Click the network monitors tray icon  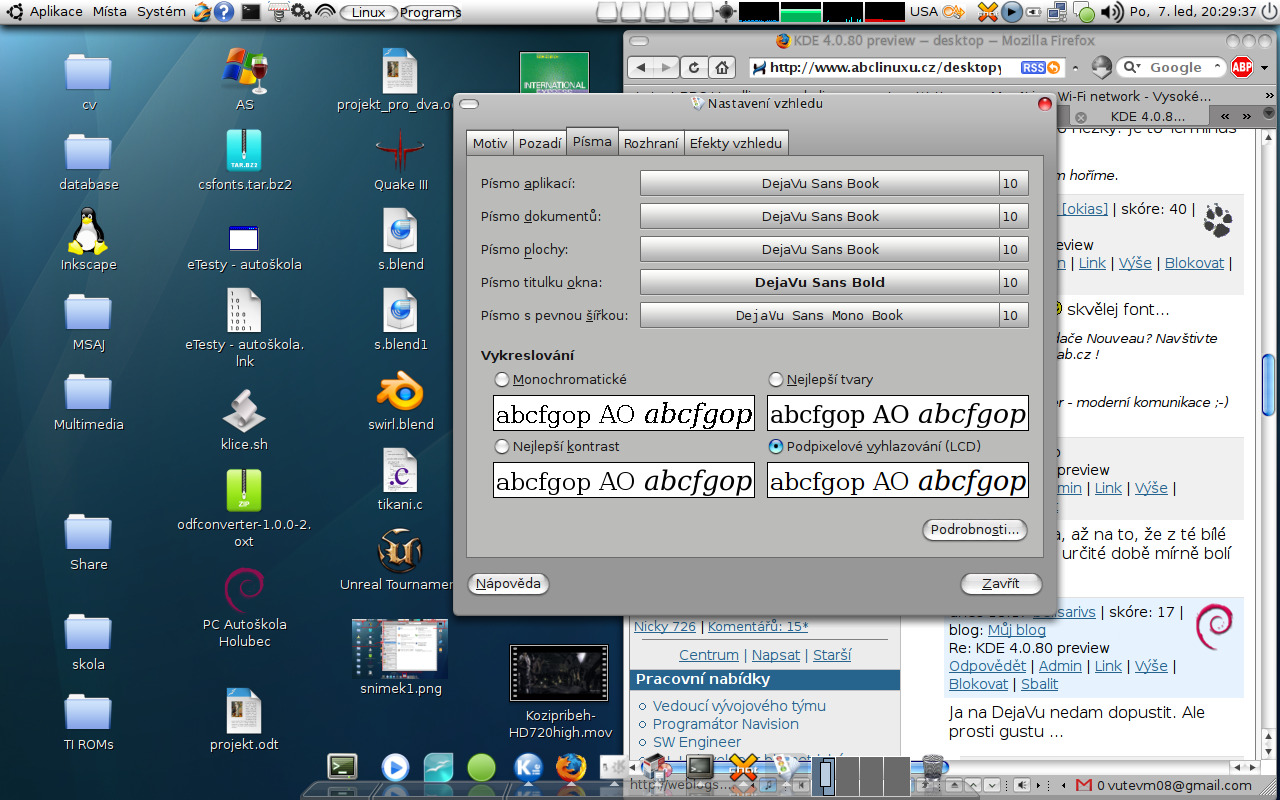[x=1058, y=12]
